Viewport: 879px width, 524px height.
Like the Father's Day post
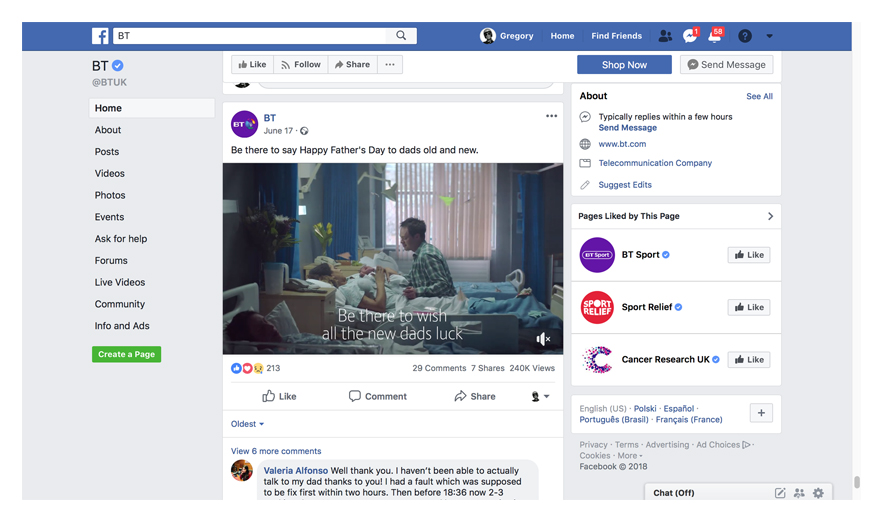tap(279, 396)
